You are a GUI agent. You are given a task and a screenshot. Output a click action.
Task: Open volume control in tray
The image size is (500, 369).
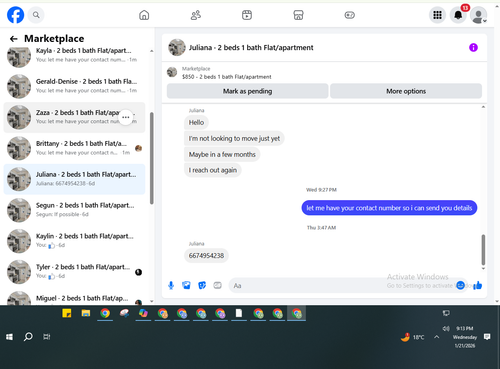[446, 329]
